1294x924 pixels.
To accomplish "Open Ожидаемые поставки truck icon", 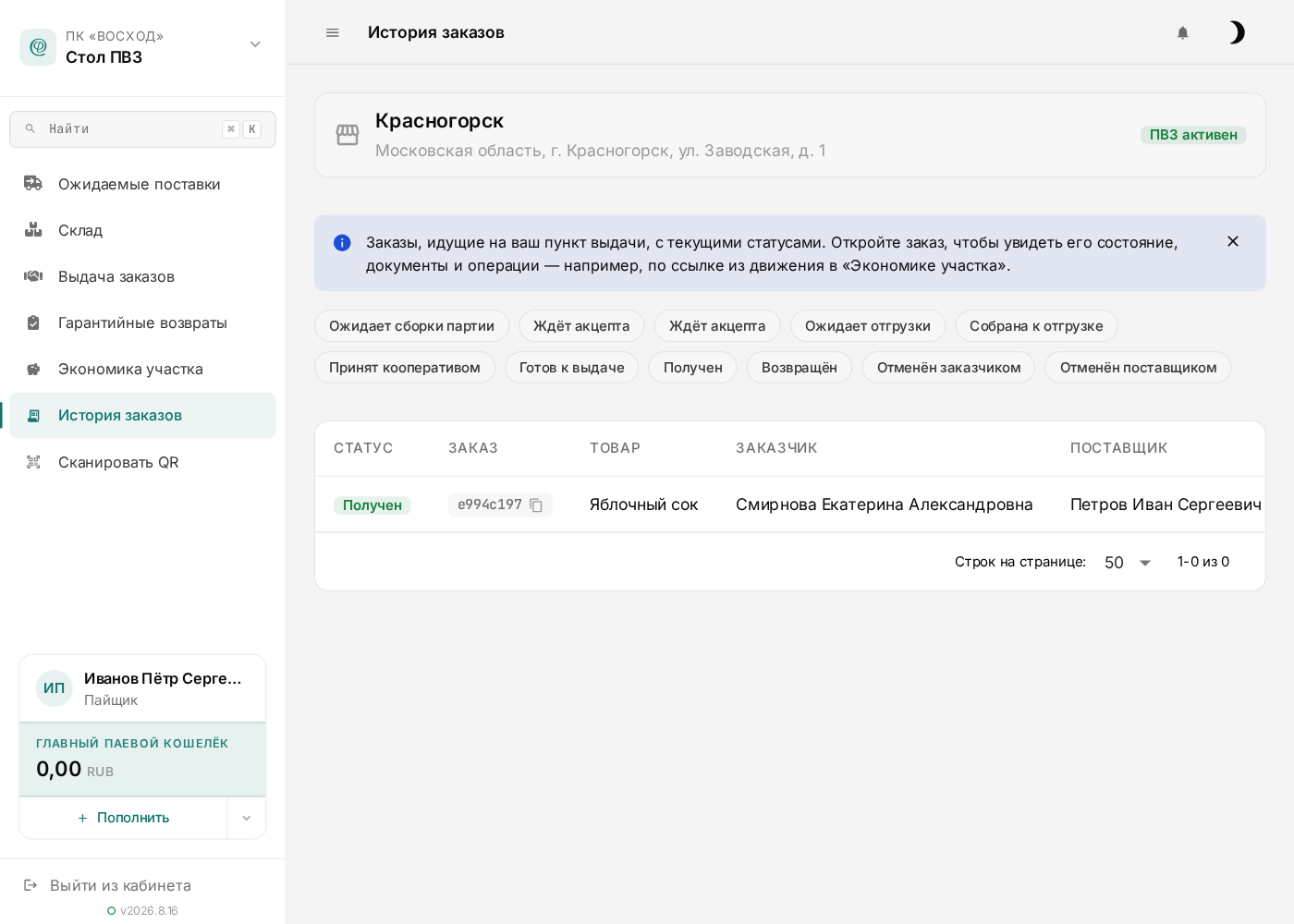I will pyautogui.click(x=33, y=184).
